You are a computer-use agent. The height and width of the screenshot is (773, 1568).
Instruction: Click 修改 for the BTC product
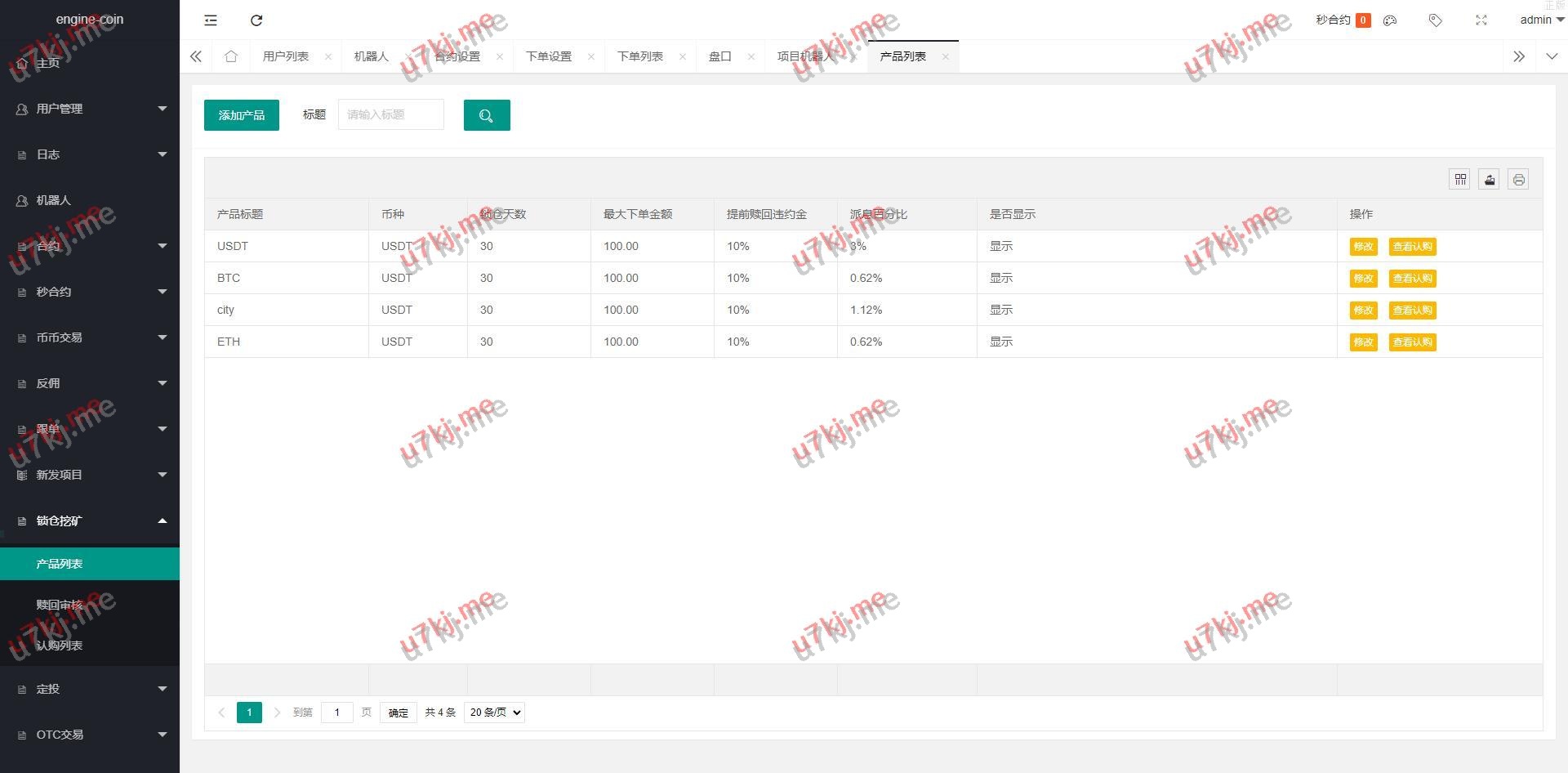point(1363,279)
